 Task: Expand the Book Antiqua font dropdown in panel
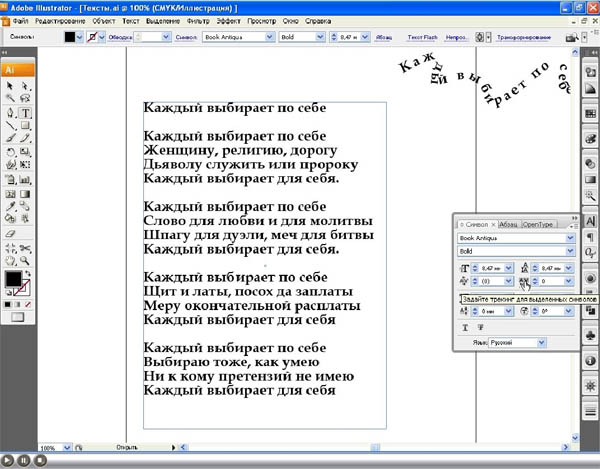click(x=571, y=239)
